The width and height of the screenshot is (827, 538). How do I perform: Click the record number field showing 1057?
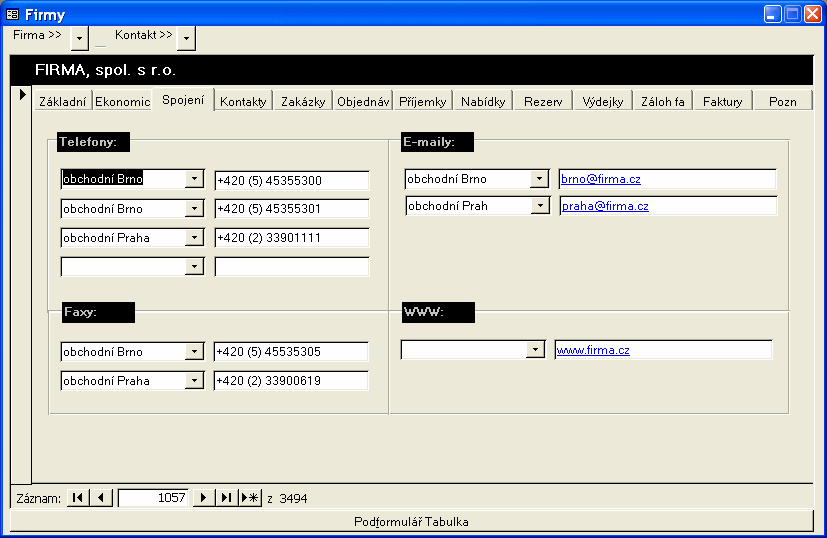pyautogui.click(x=153, y=498)
